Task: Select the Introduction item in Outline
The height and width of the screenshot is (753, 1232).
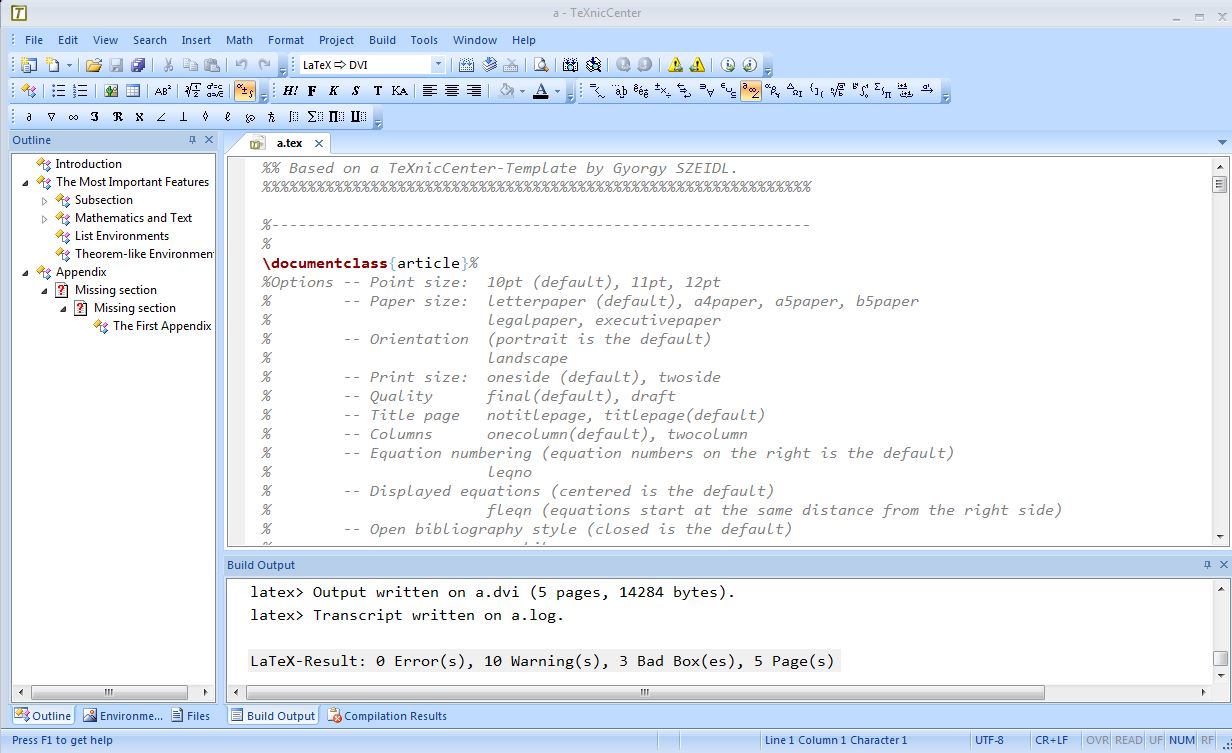Action: pyautogui.click(x=89, y=164)
